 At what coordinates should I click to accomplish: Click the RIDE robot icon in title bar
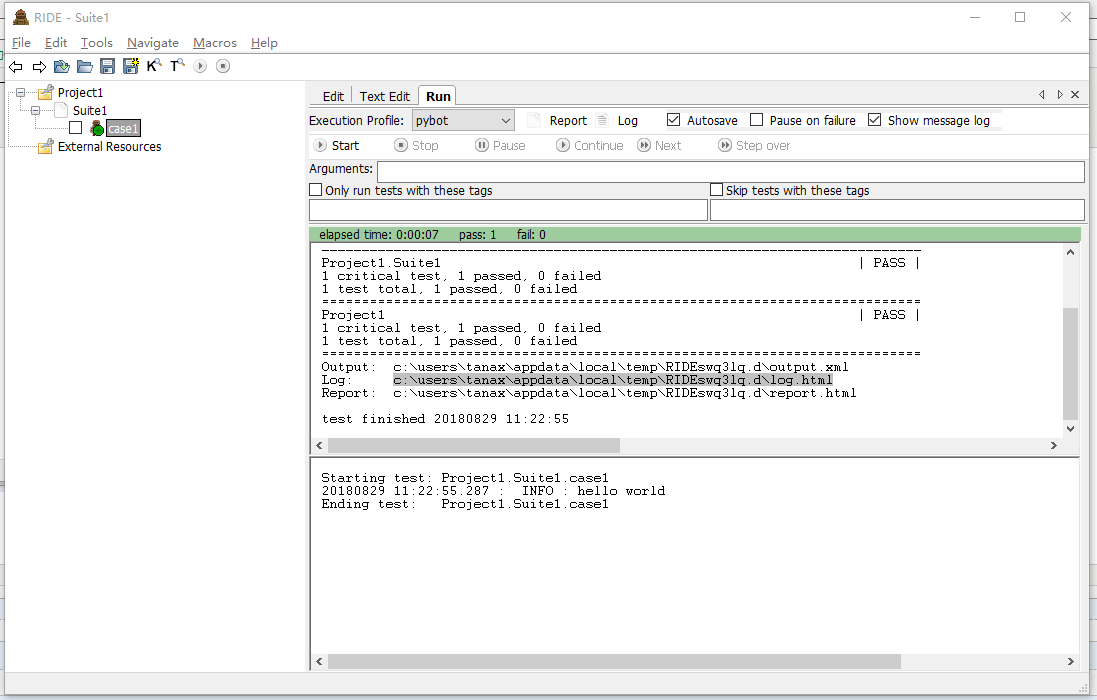21,17
